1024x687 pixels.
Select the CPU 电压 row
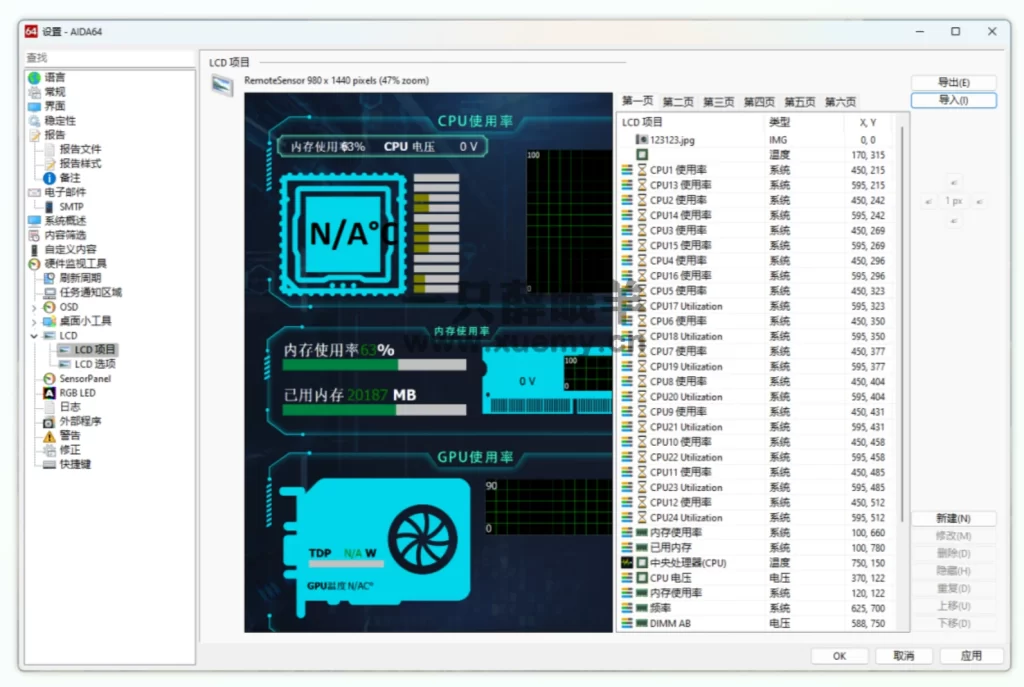coord(758,578)
